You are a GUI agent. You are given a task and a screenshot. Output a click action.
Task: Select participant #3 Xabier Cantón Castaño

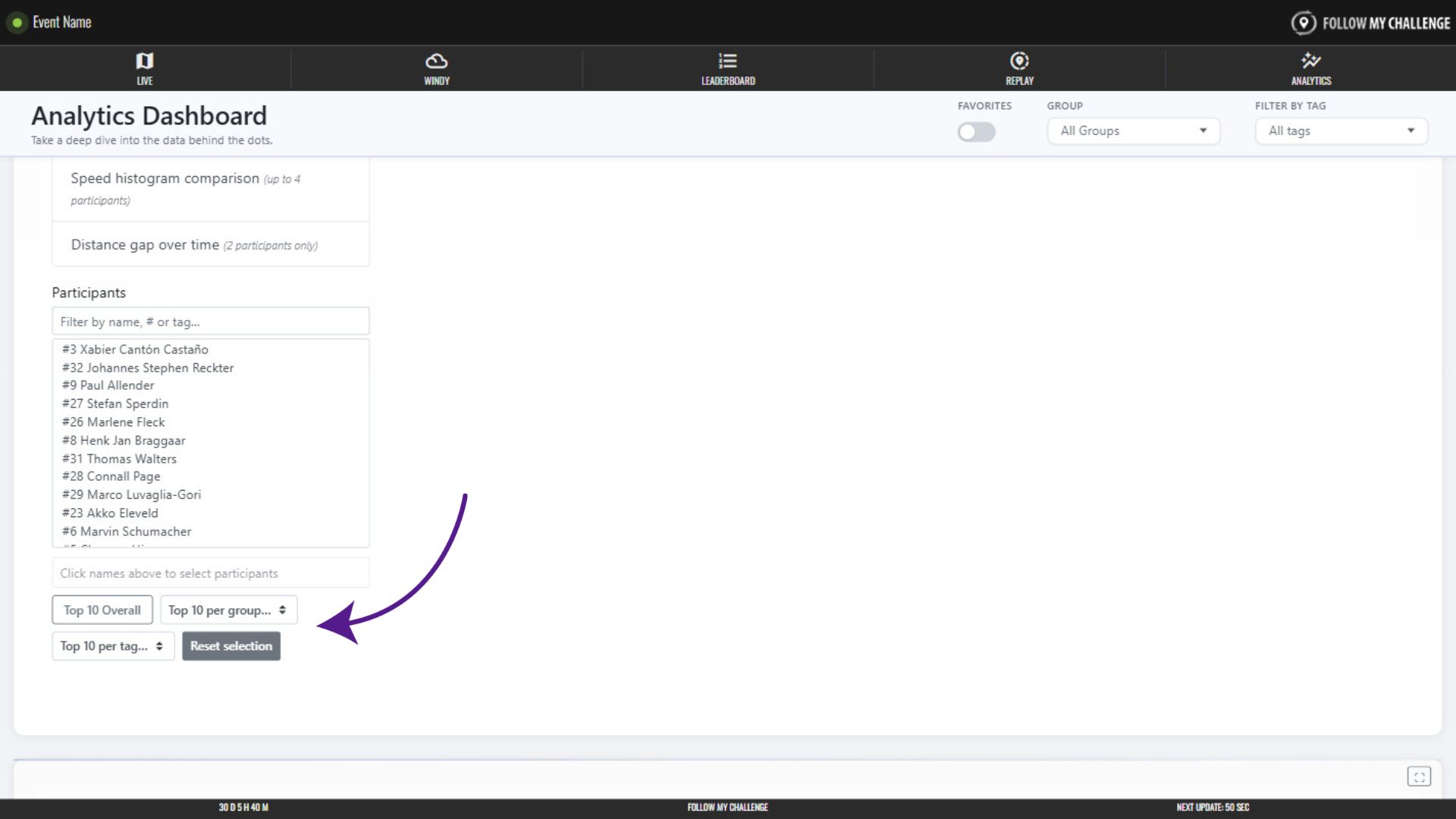click(x=135, y=350)
